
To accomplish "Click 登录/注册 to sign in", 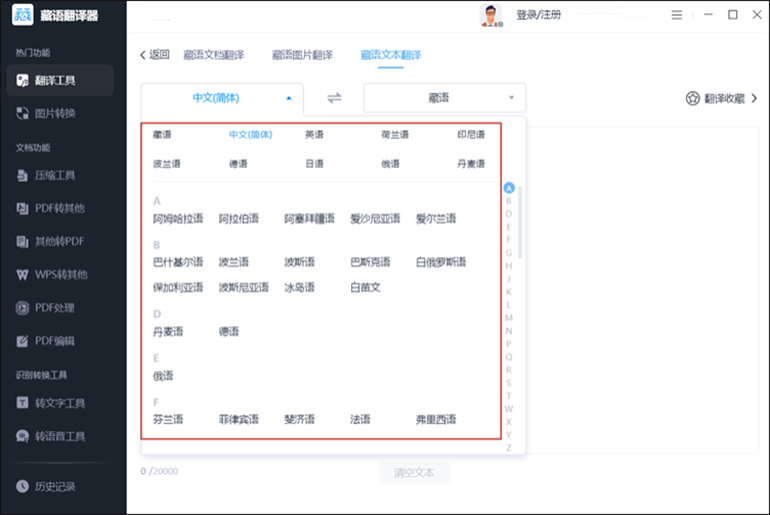I will (x=539, y=15).
